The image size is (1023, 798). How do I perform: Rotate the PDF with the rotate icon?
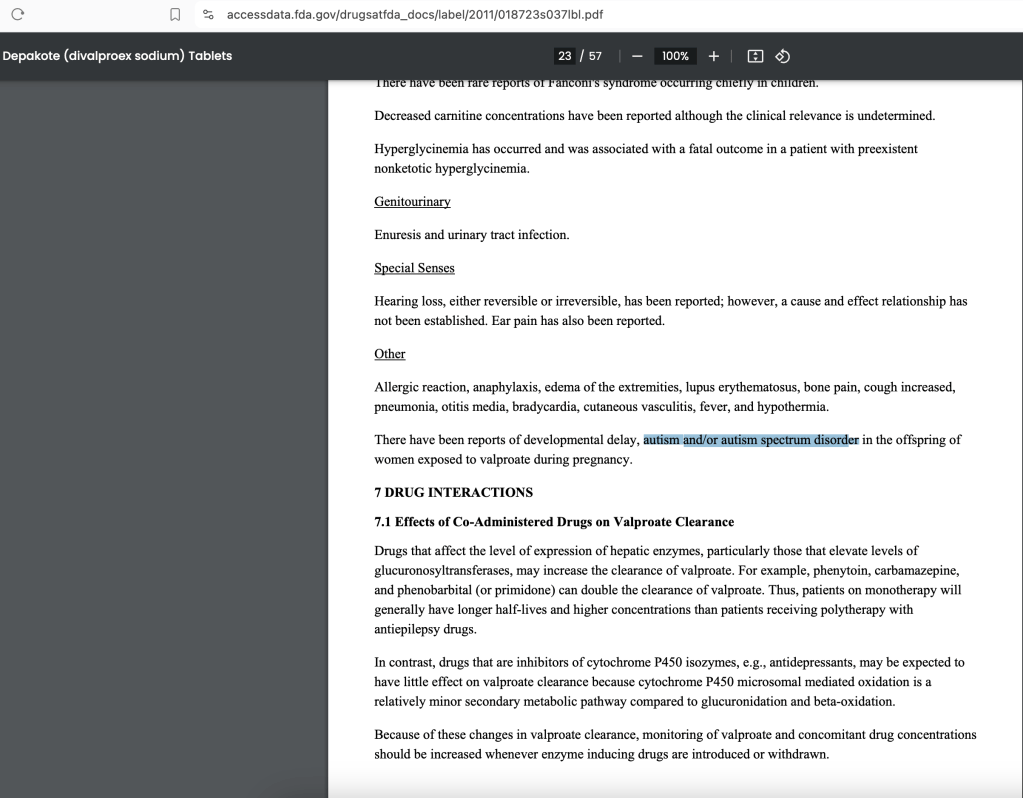pos(783,56)
